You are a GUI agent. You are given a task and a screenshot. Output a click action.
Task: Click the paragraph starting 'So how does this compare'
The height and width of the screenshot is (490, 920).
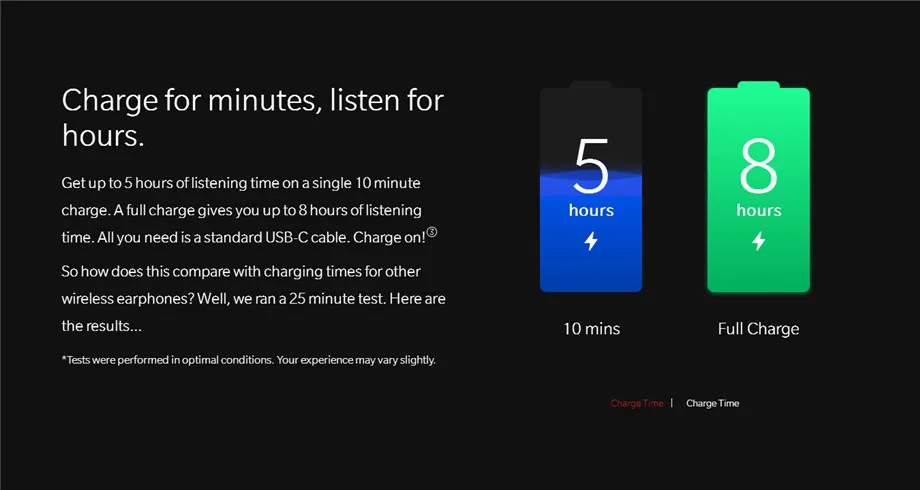(253, 299)
